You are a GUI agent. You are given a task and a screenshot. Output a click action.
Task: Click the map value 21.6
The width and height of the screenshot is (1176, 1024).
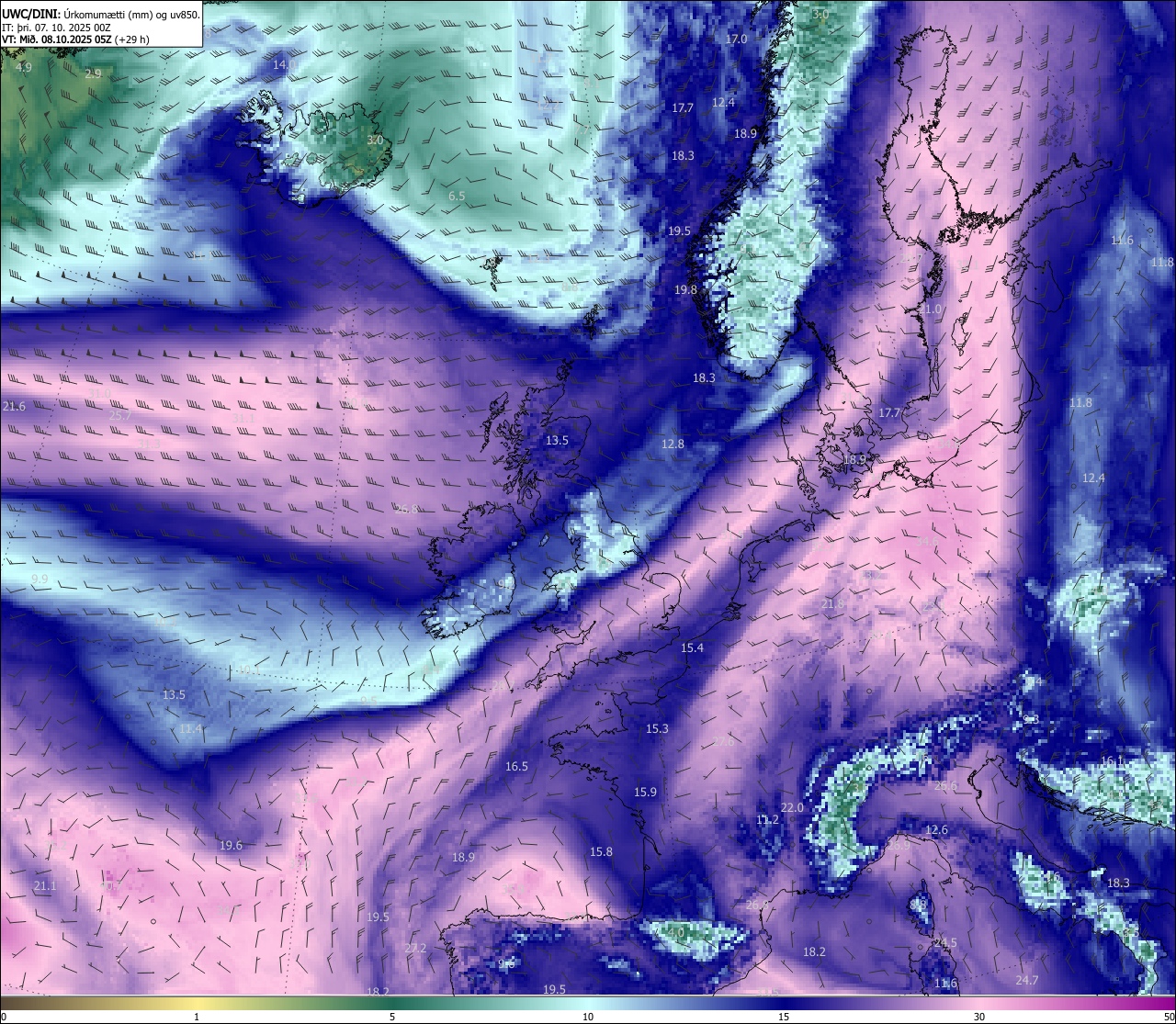tap(14, 406)
